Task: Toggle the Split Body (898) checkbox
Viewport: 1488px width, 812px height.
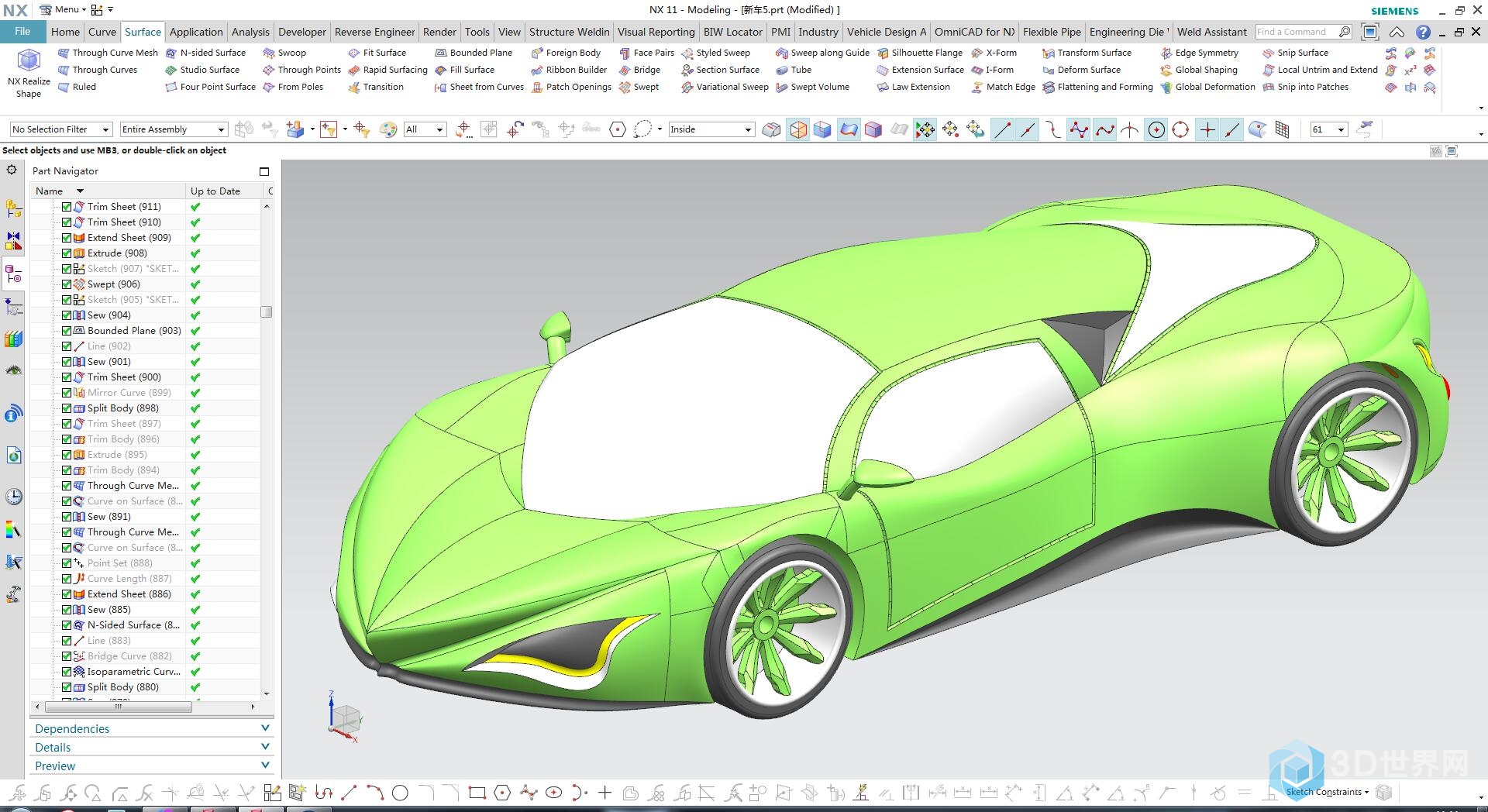Action: pos(67,408)
